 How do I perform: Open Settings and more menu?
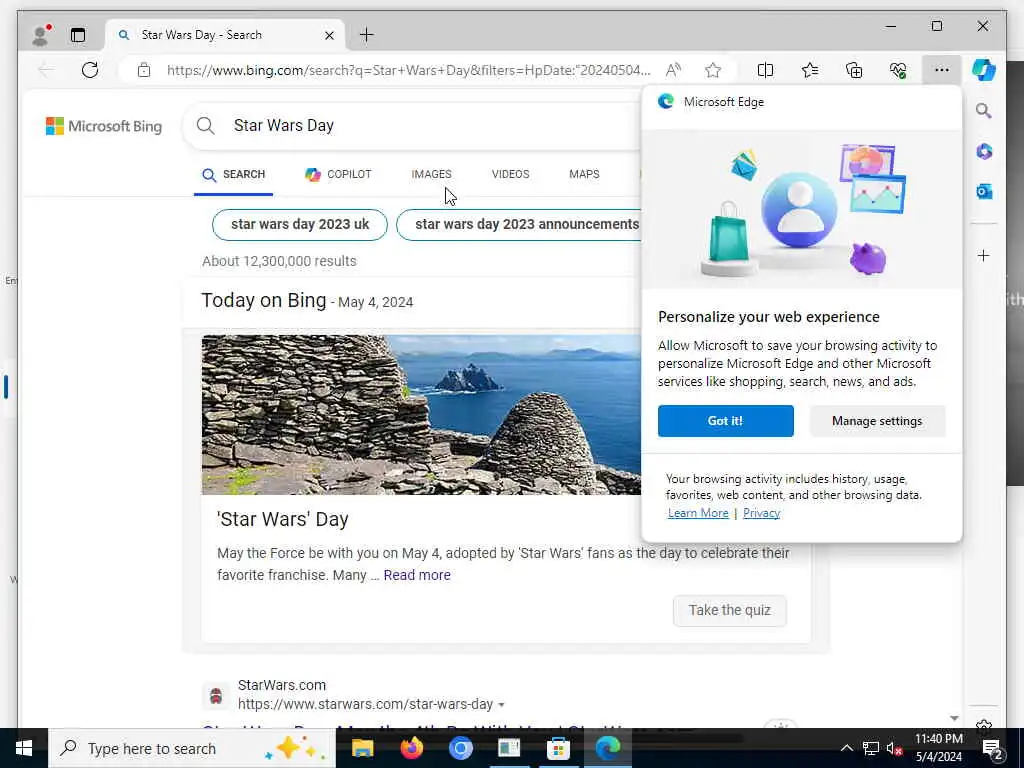[942, 70]
